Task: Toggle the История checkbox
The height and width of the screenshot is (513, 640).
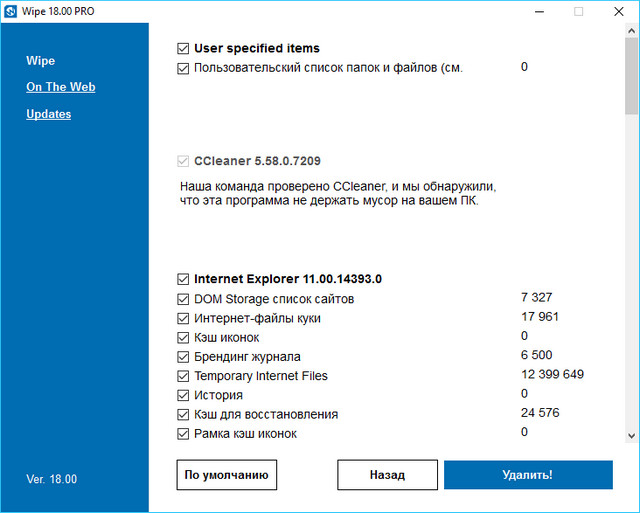Action: (182, 395)
